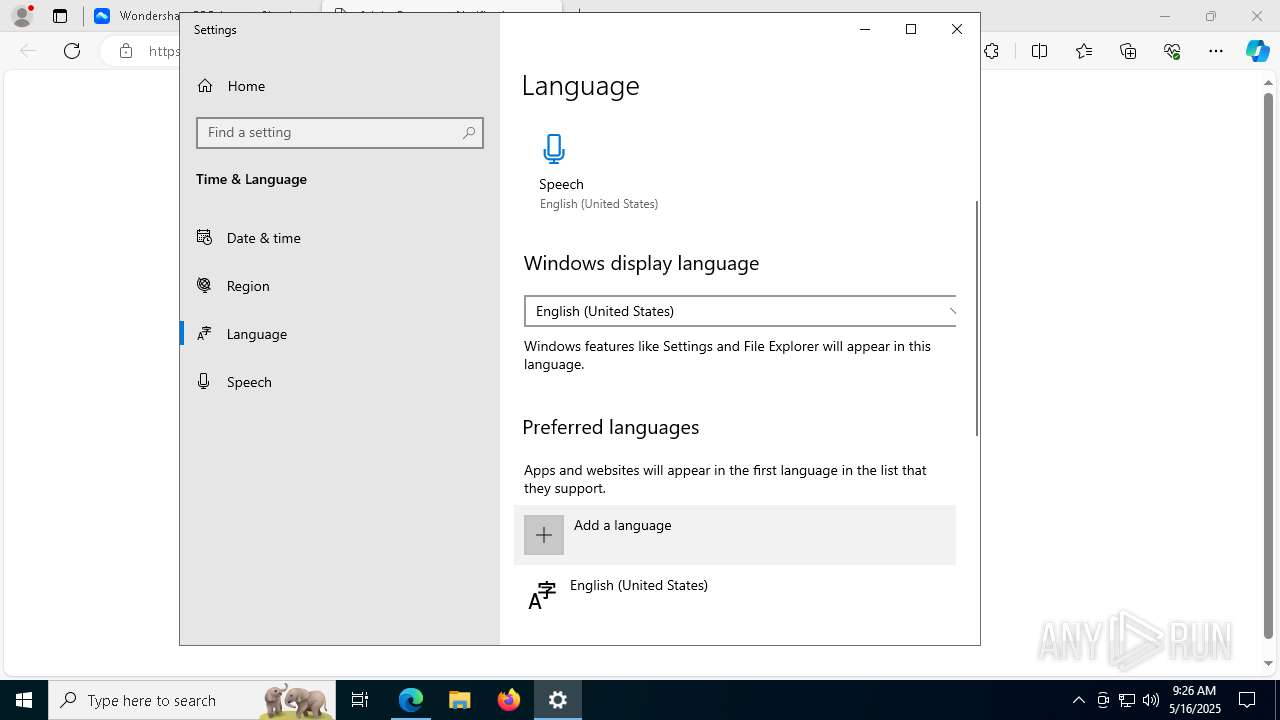
Task: Open Edge browser essentials icon
Action: [x=1172, y=51]
